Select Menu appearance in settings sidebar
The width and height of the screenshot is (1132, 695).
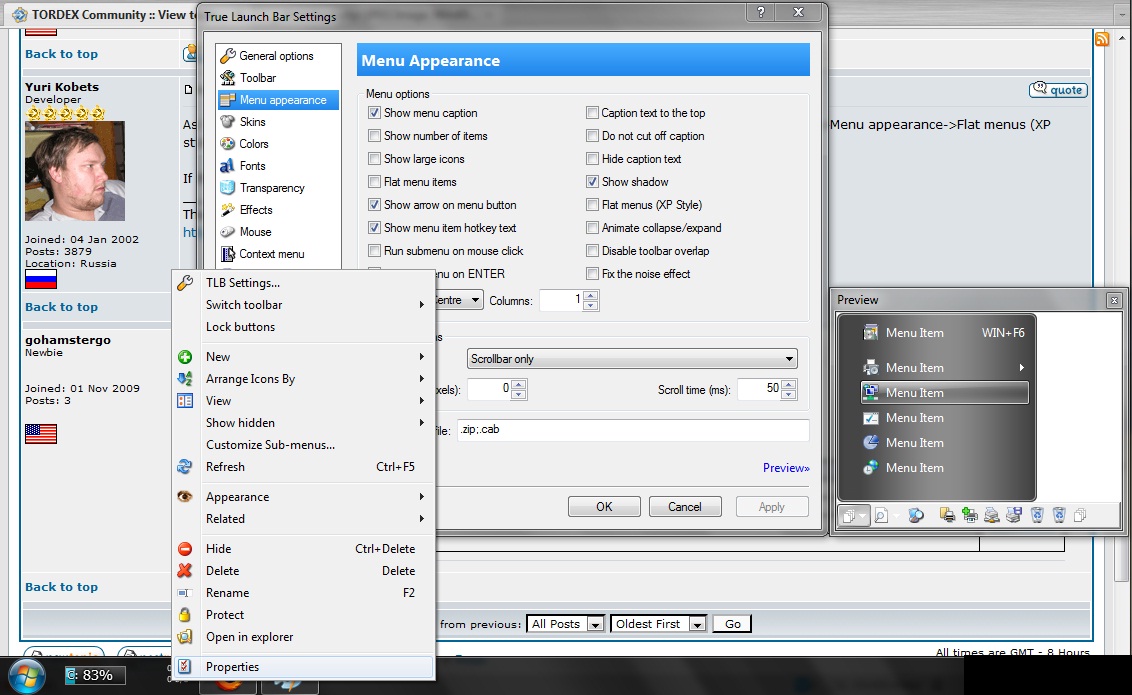tap(279, 100)
